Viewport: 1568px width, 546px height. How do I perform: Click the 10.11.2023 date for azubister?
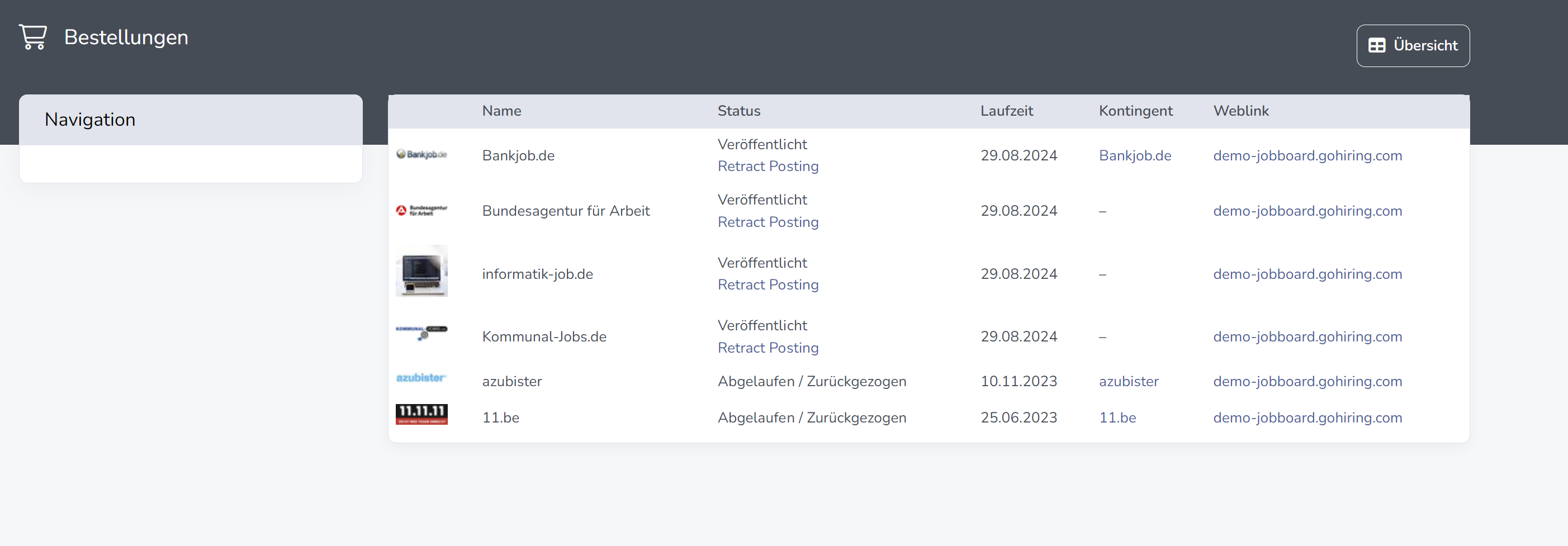pyautogui.click(x=1019, y=382)
